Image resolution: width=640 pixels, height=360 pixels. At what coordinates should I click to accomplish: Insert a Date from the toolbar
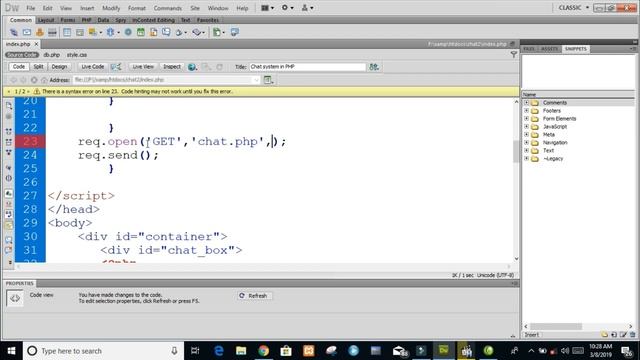pos(141,32)
